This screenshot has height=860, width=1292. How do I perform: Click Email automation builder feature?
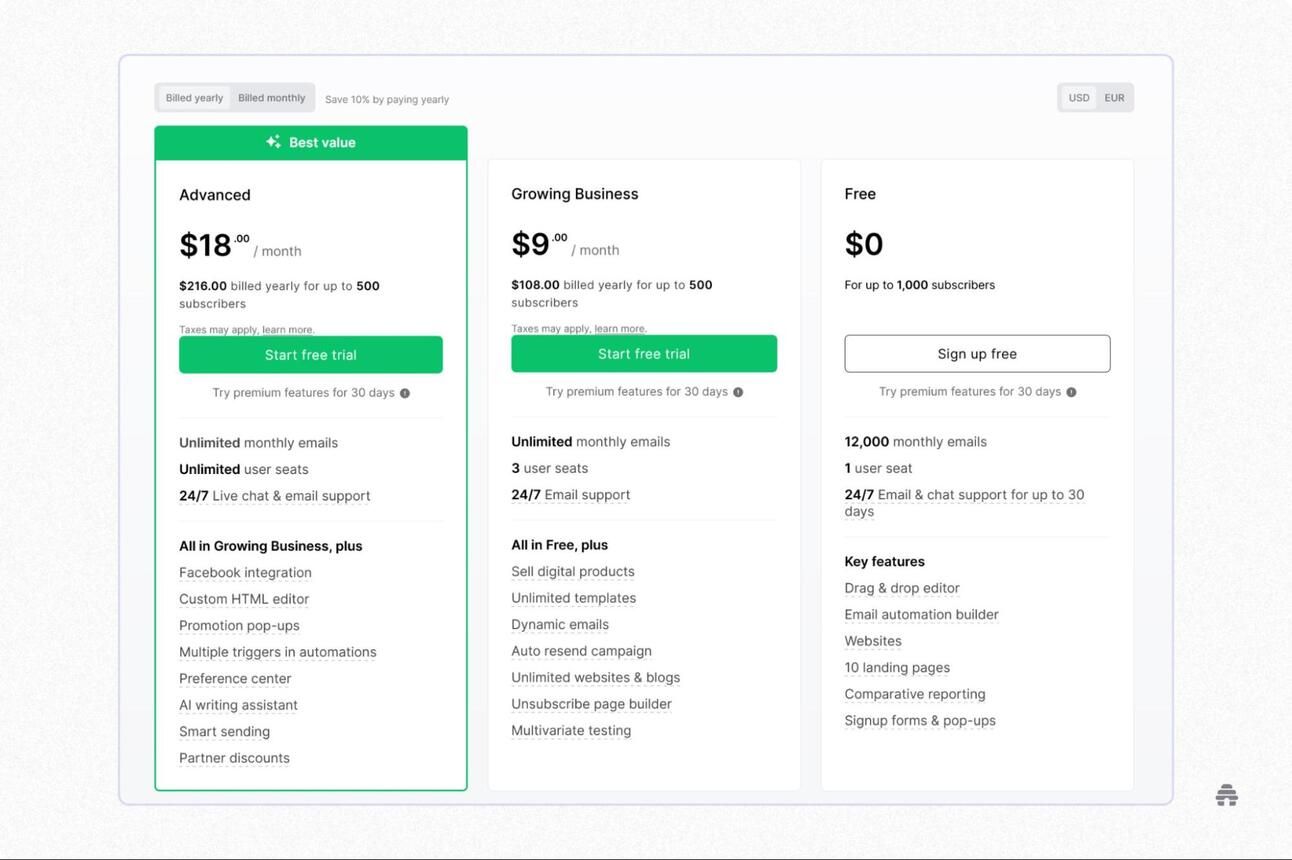click(921, 615)
